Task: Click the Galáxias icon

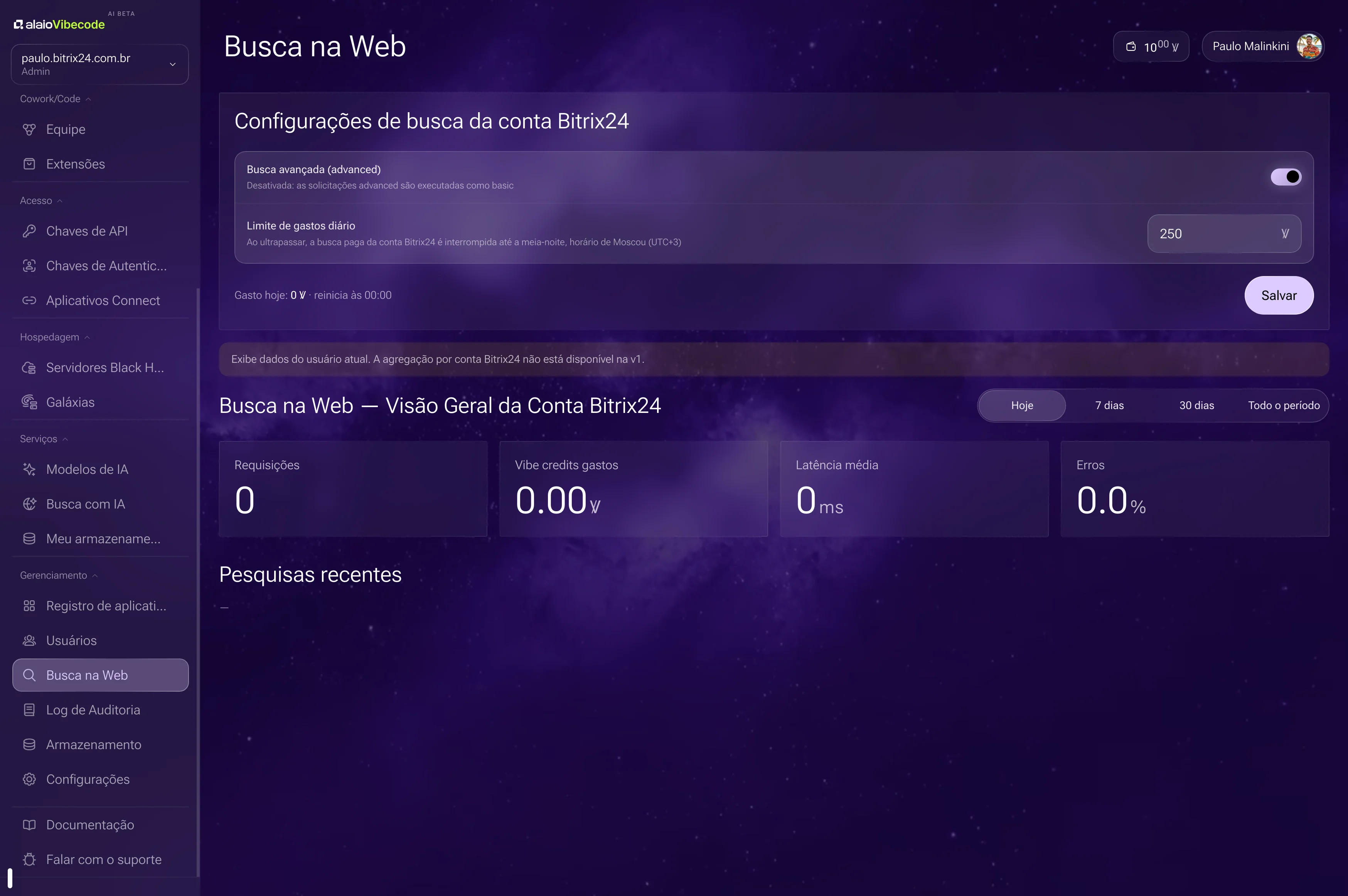Action: [x=29, y=402]
